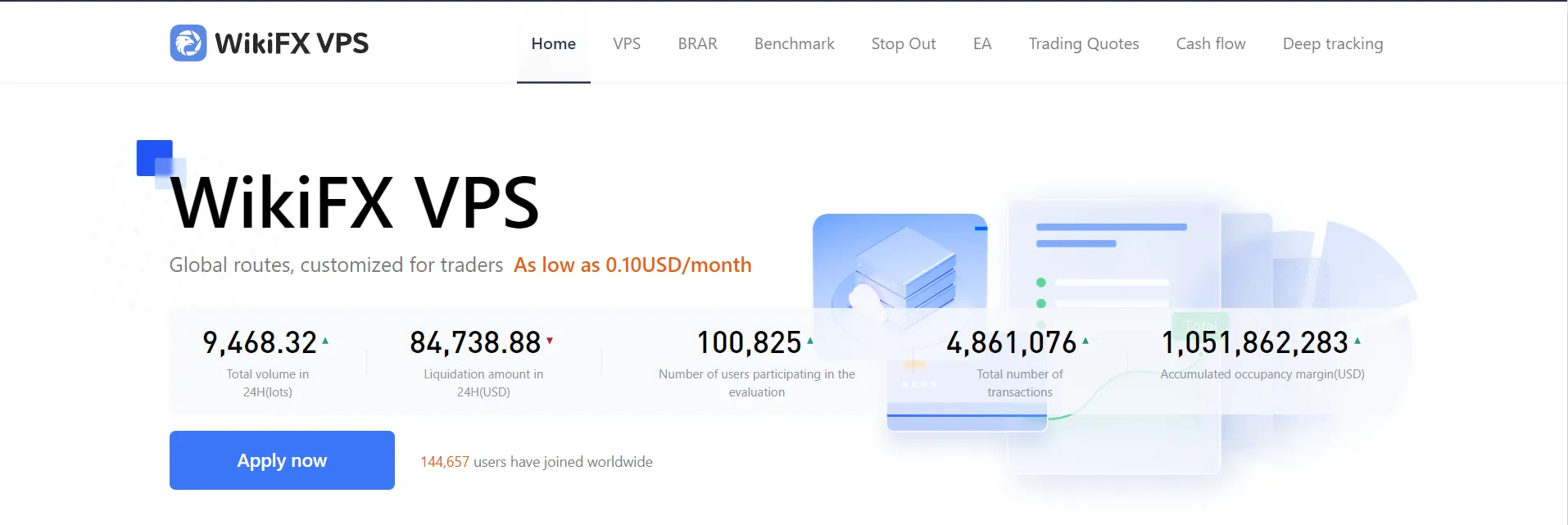
Task: Click the 'Number of users participating' label
Action: pyautogui.click(x=757, y=382)
